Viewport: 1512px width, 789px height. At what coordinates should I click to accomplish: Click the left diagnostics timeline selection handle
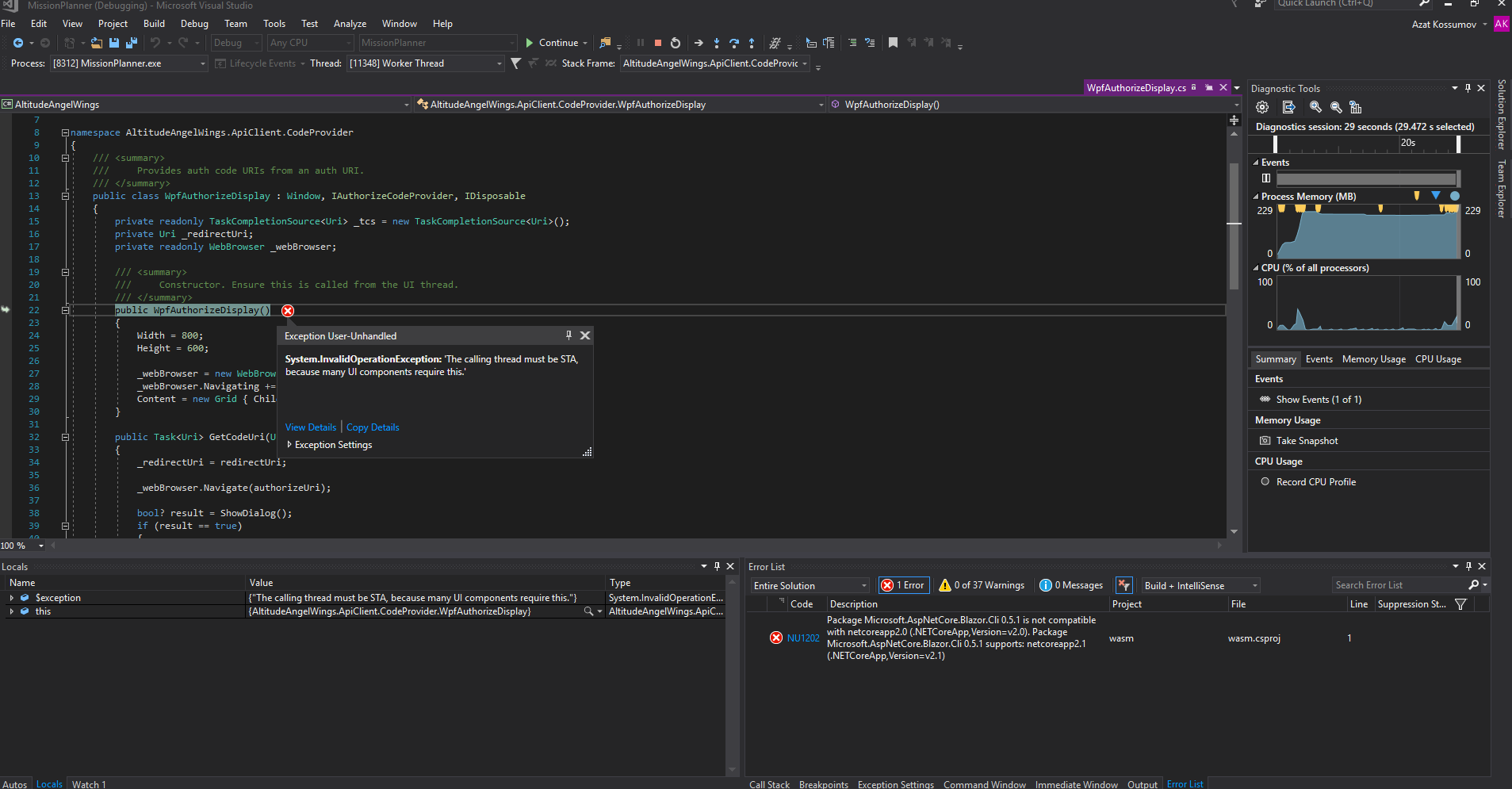point(1275,144)
